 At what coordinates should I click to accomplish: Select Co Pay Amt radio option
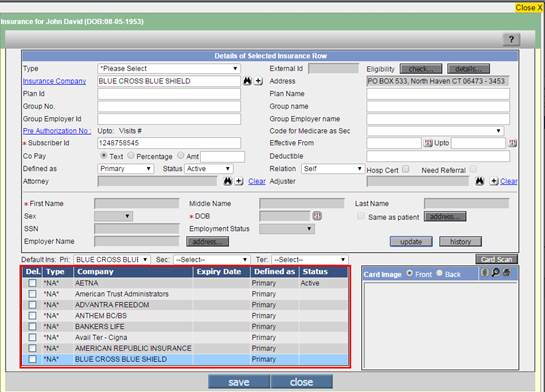pyautogui.click(x=180, y=156)
